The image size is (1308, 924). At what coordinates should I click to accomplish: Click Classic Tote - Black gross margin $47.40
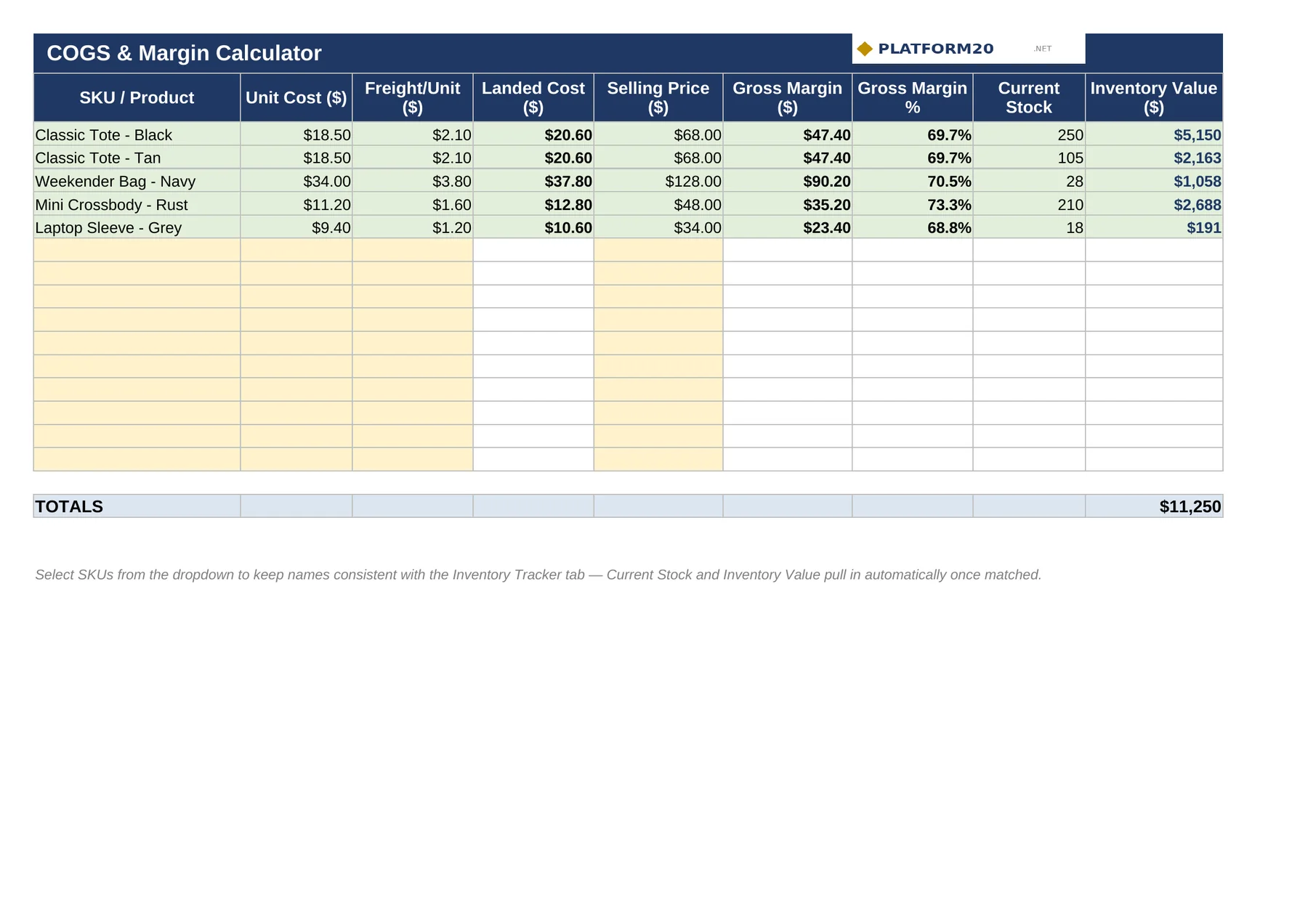[788, 134]
